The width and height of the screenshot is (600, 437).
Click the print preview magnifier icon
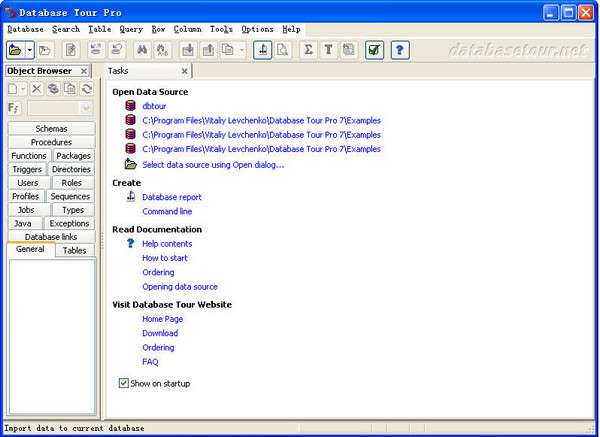(x=283, y=50)
